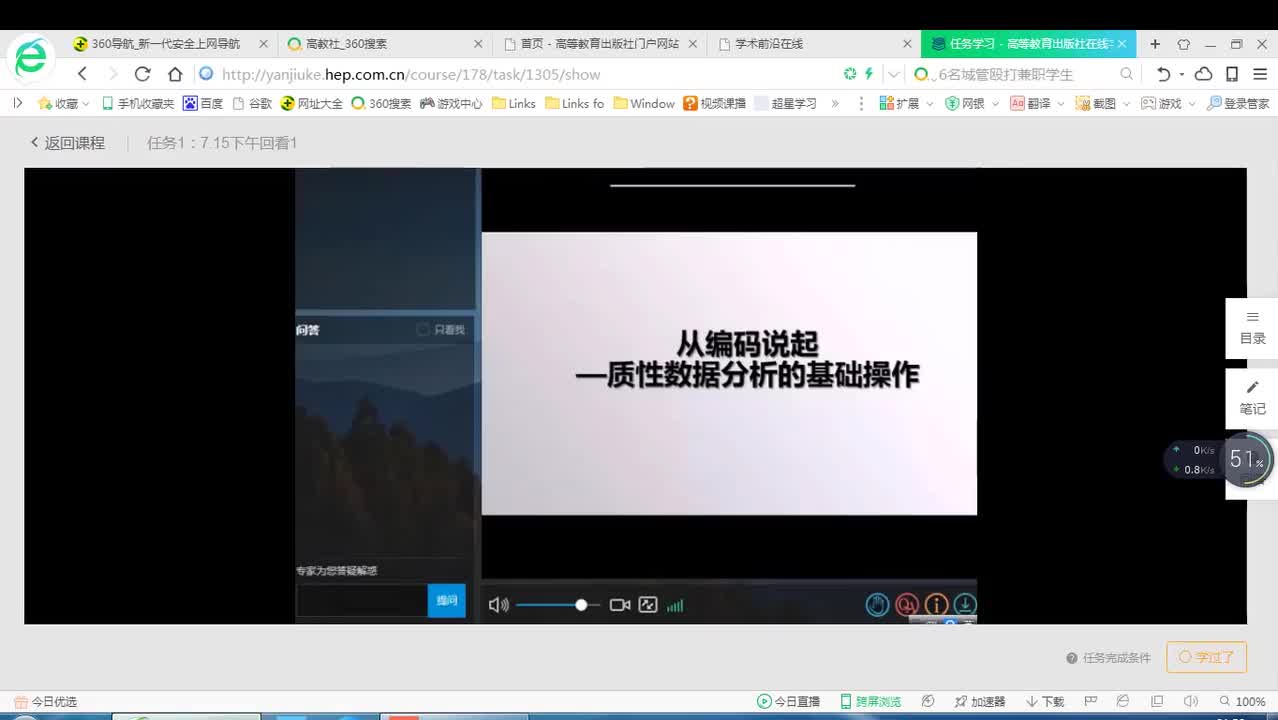Open 手机收藏夹 bookmark

136,103
